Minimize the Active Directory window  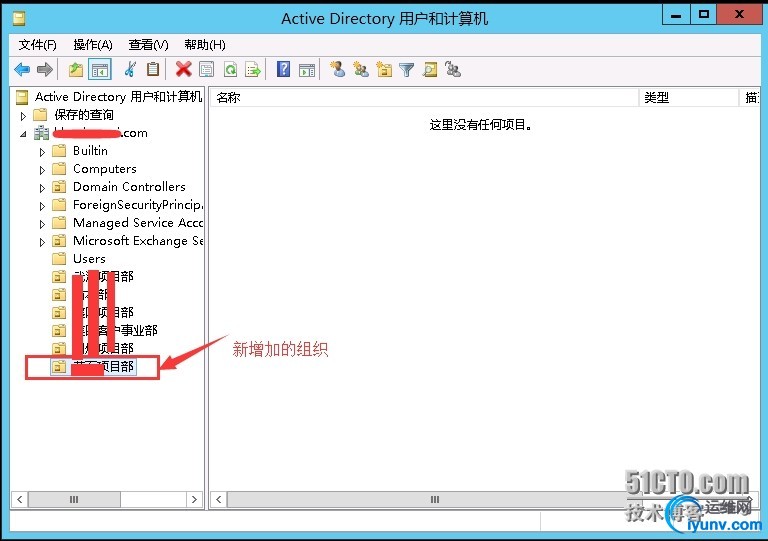coord(676,15)
